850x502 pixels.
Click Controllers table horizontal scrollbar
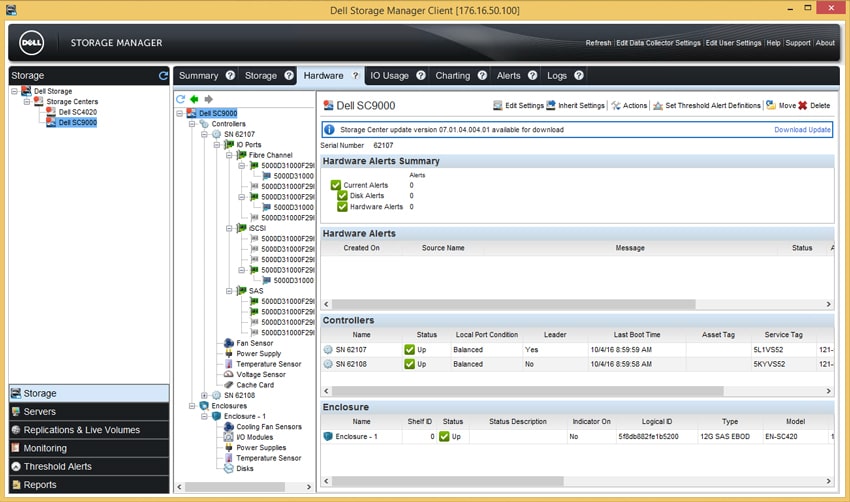[x=527, y=391]
